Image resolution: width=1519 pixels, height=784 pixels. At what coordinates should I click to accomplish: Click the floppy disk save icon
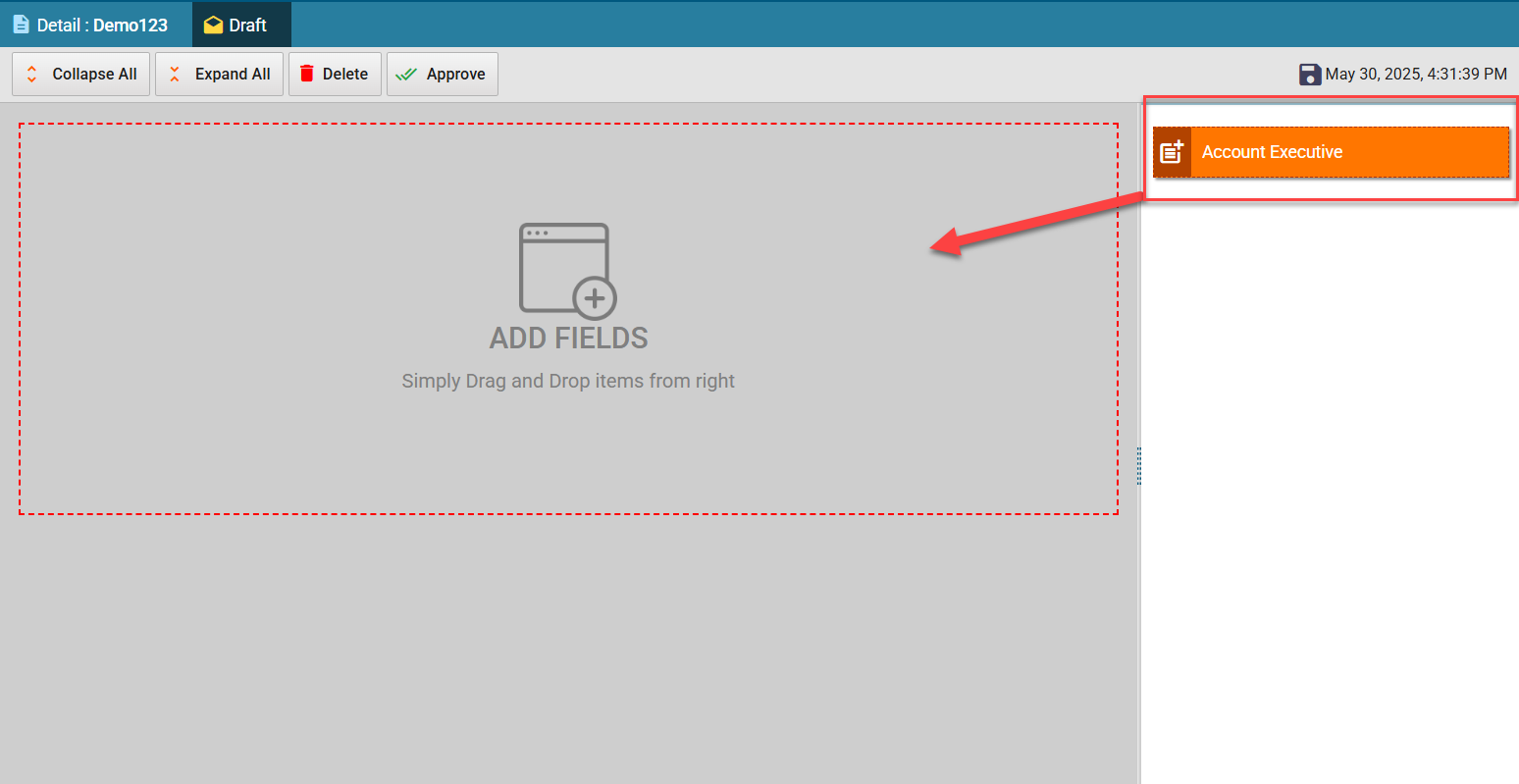[x=1310, y=75]
